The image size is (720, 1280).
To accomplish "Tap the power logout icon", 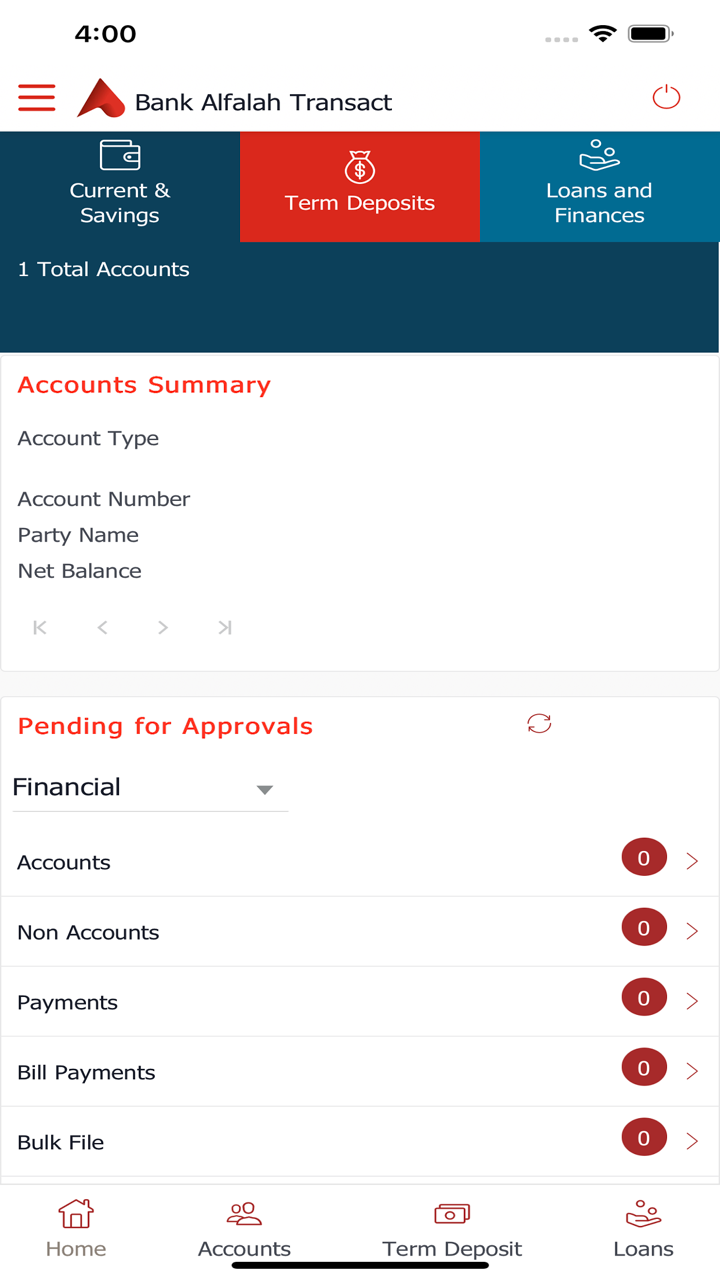I will click(x=666, y=98).
